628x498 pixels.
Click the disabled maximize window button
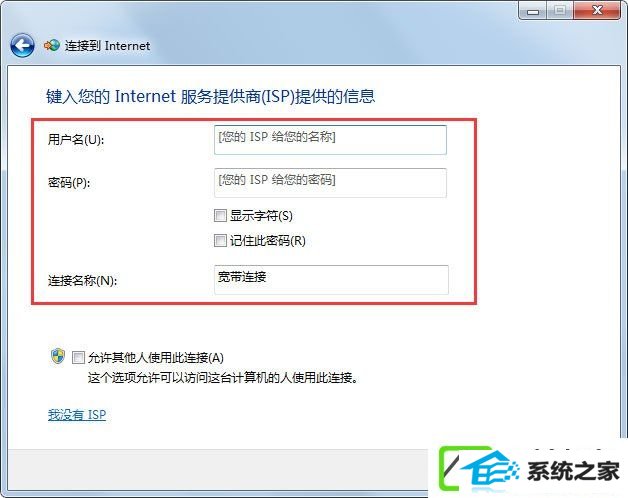tap(560, 12)
